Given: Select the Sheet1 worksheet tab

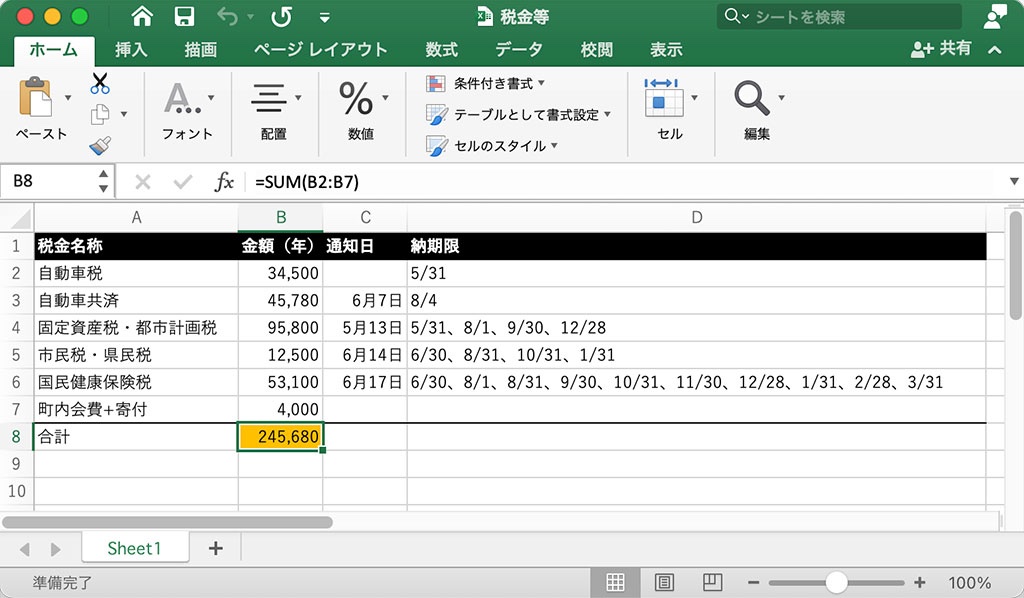Looking at the screenshot, I should (134, 548).
